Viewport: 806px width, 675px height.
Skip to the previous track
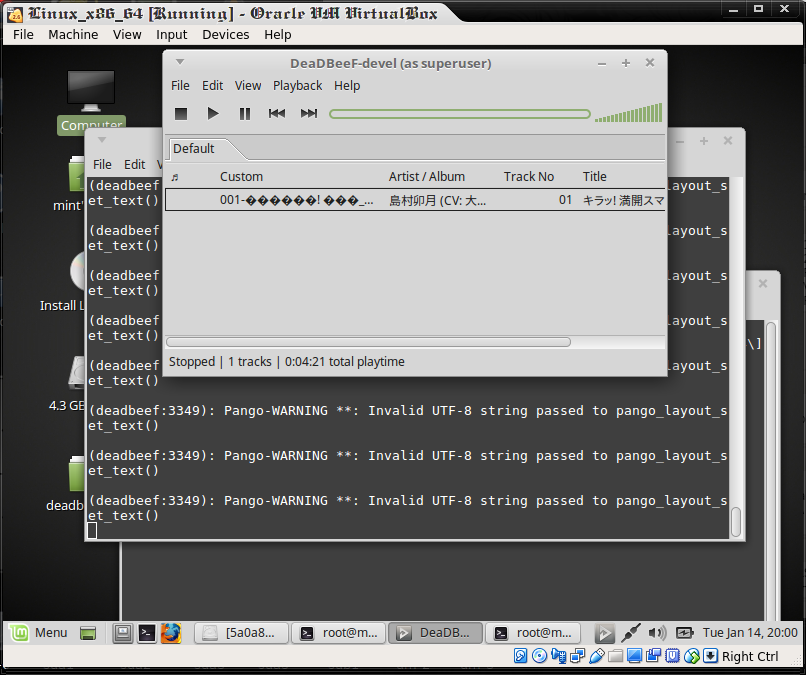click(x=276, y=113)
